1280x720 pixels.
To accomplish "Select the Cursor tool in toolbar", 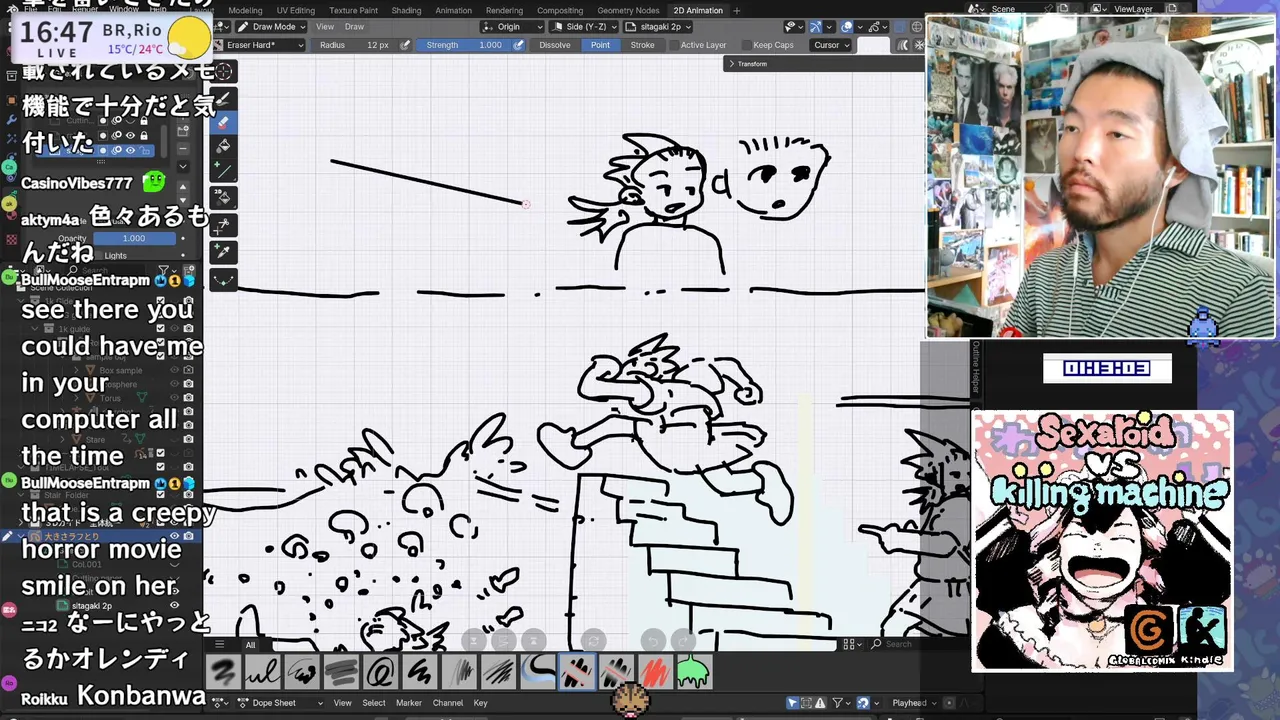I will tap(223, 72).
